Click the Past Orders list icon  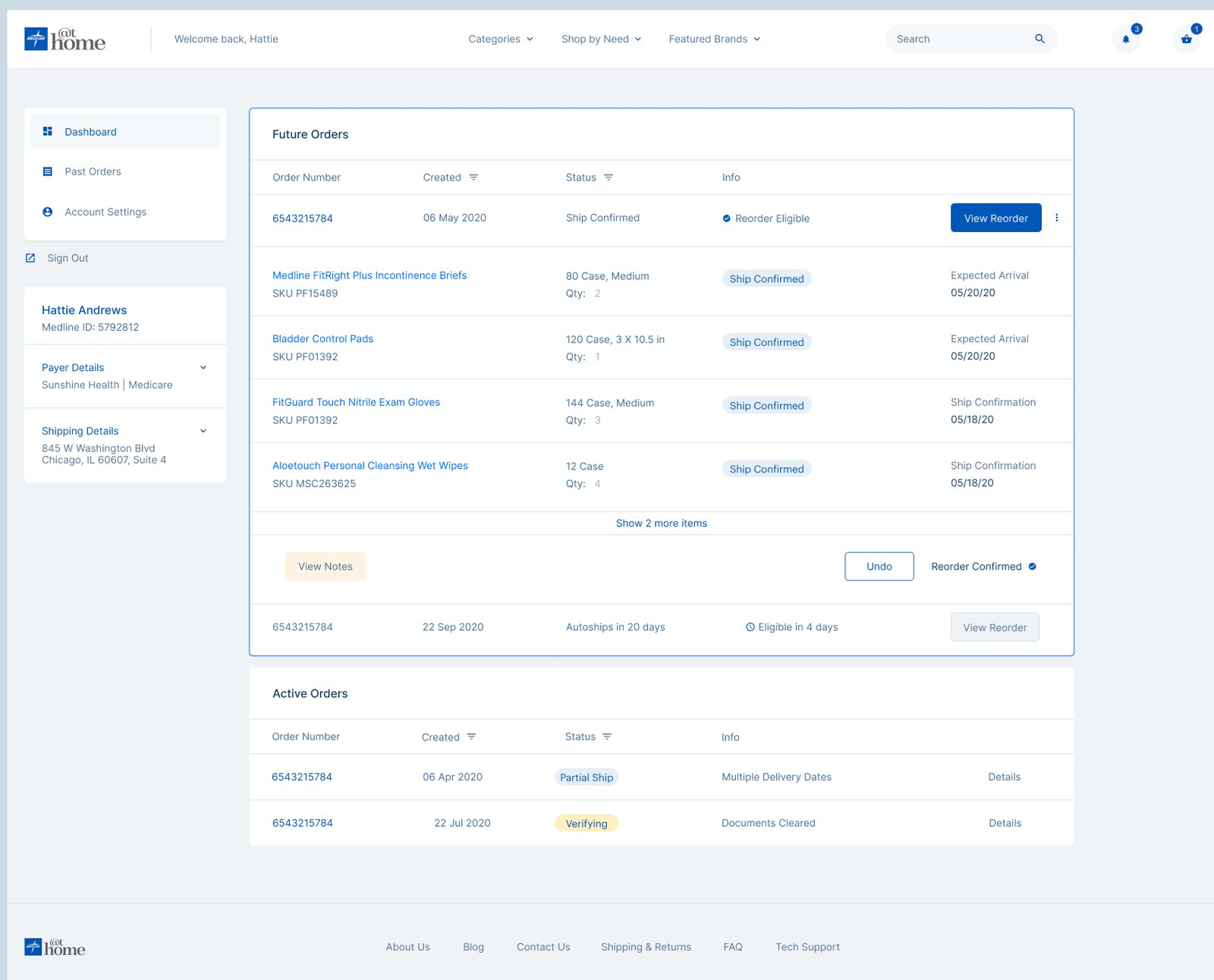pyautogui.click(x=48, y=171)
